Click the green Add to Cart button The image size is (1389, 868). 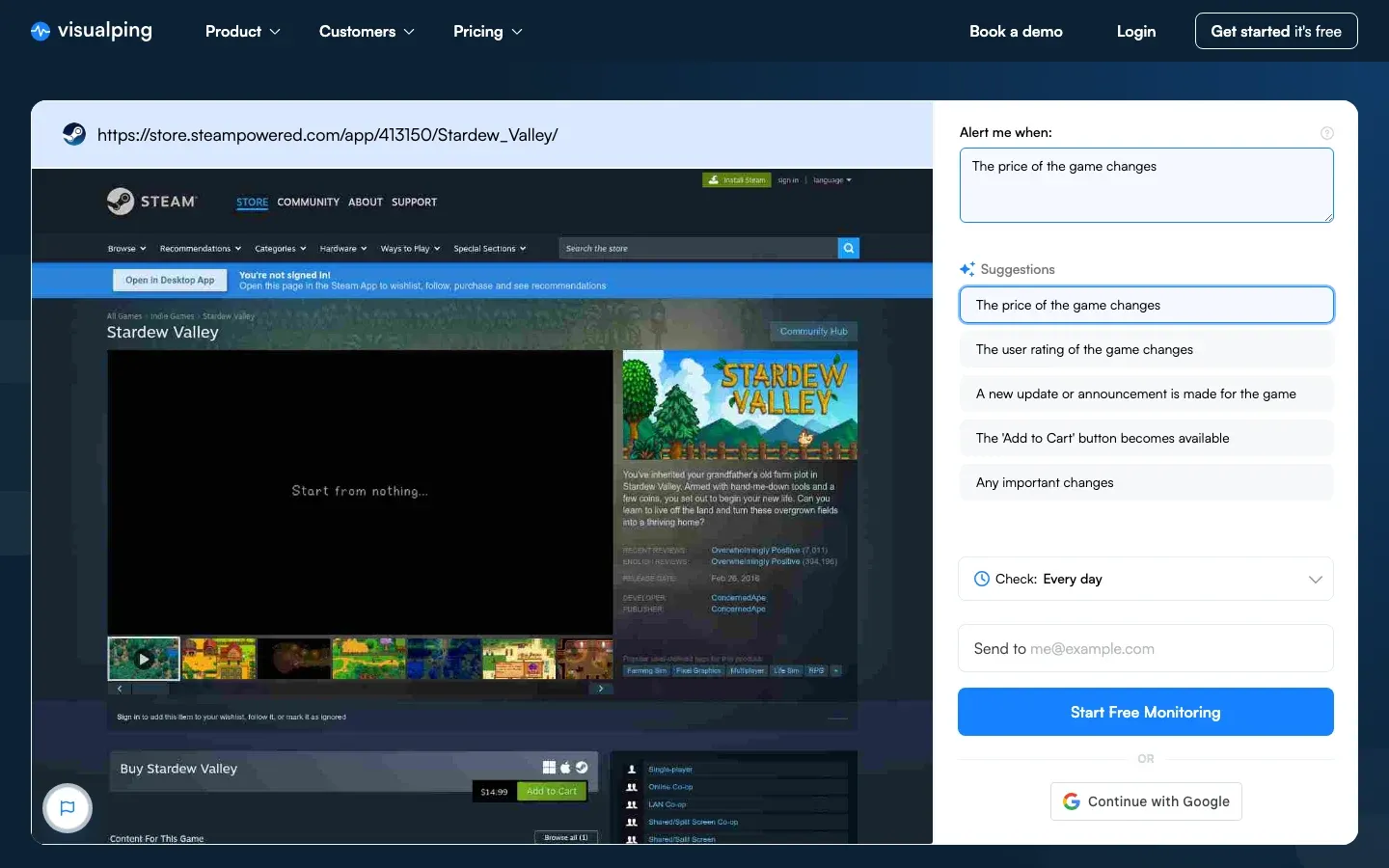[552, 791]
